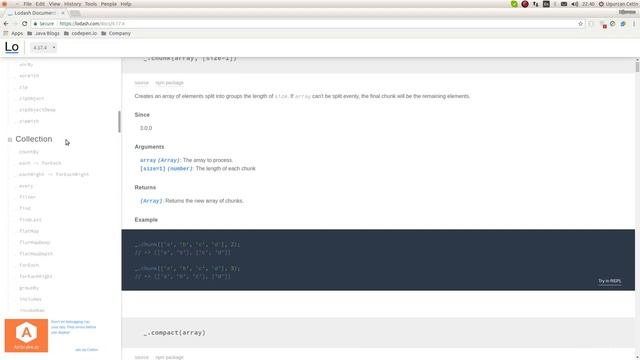Click the main page scrollbar thumb

[x=637, y=66]
